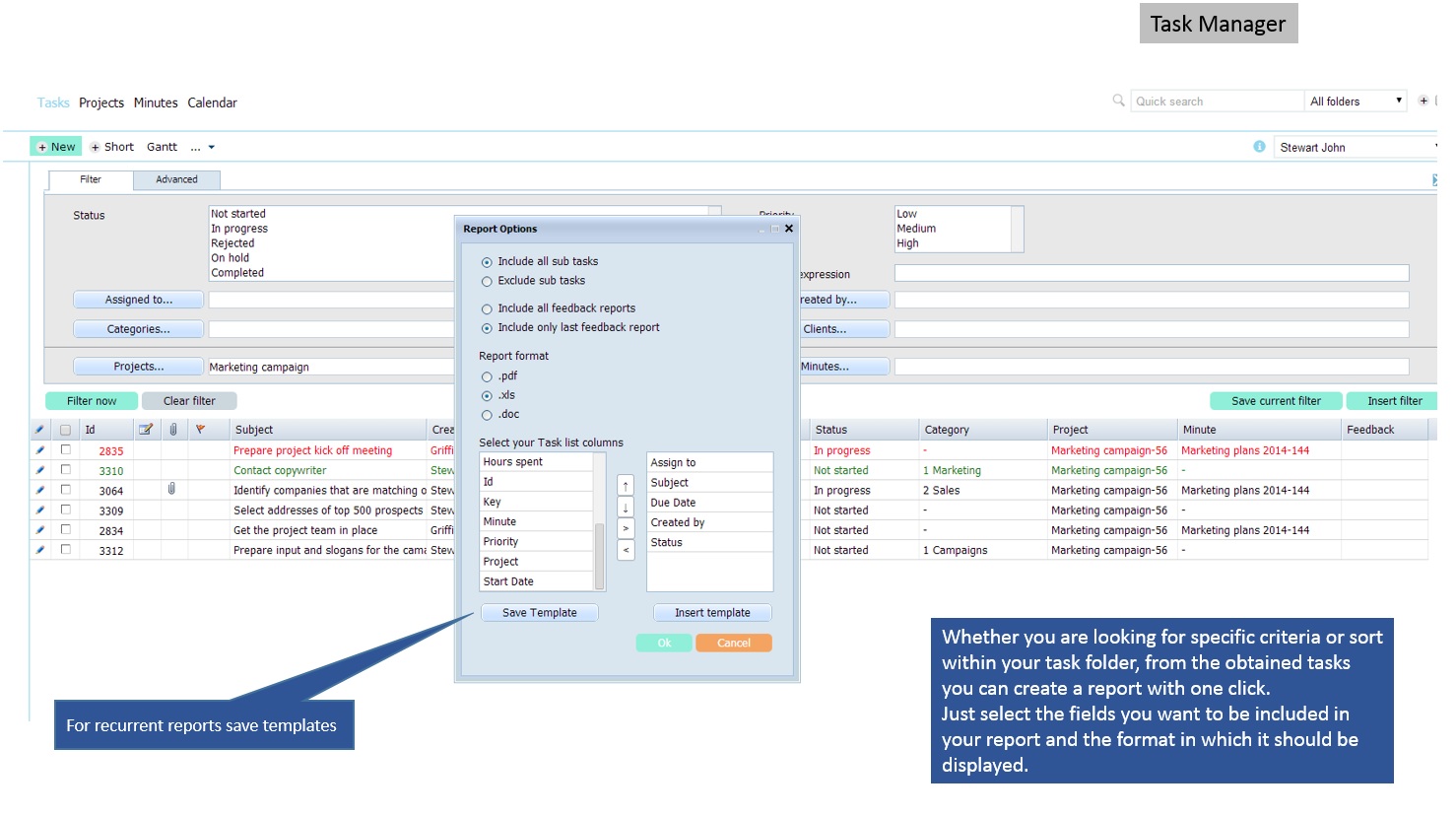
Task: Select Hours spent in available columns list
Action: [536, 462]
